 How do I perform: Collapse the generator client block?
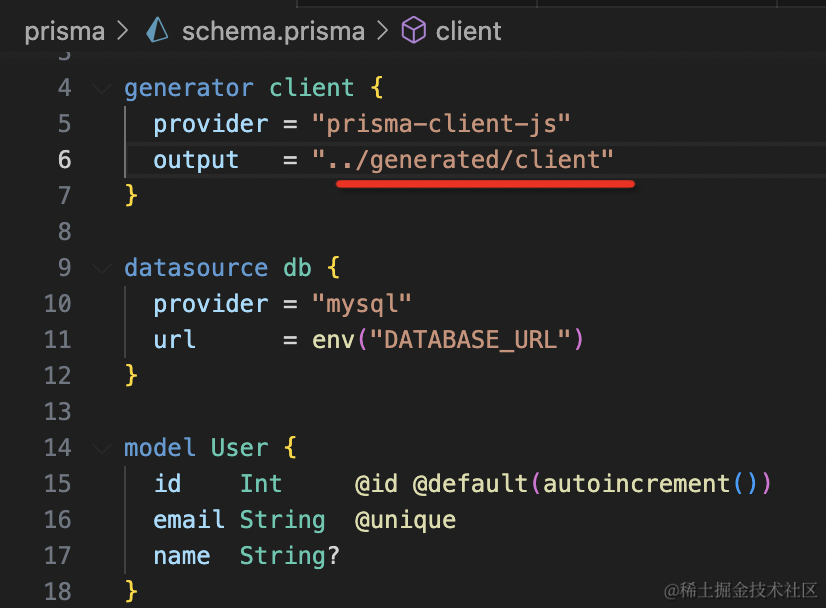coord(101,88)
